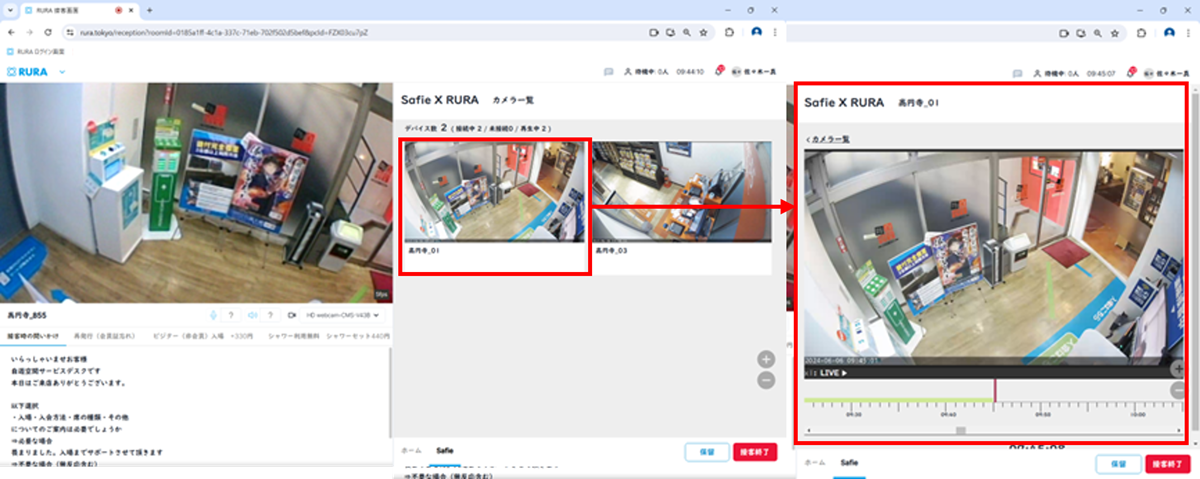Click the red 接客終了 button in right window

(x=1166, y=464)
